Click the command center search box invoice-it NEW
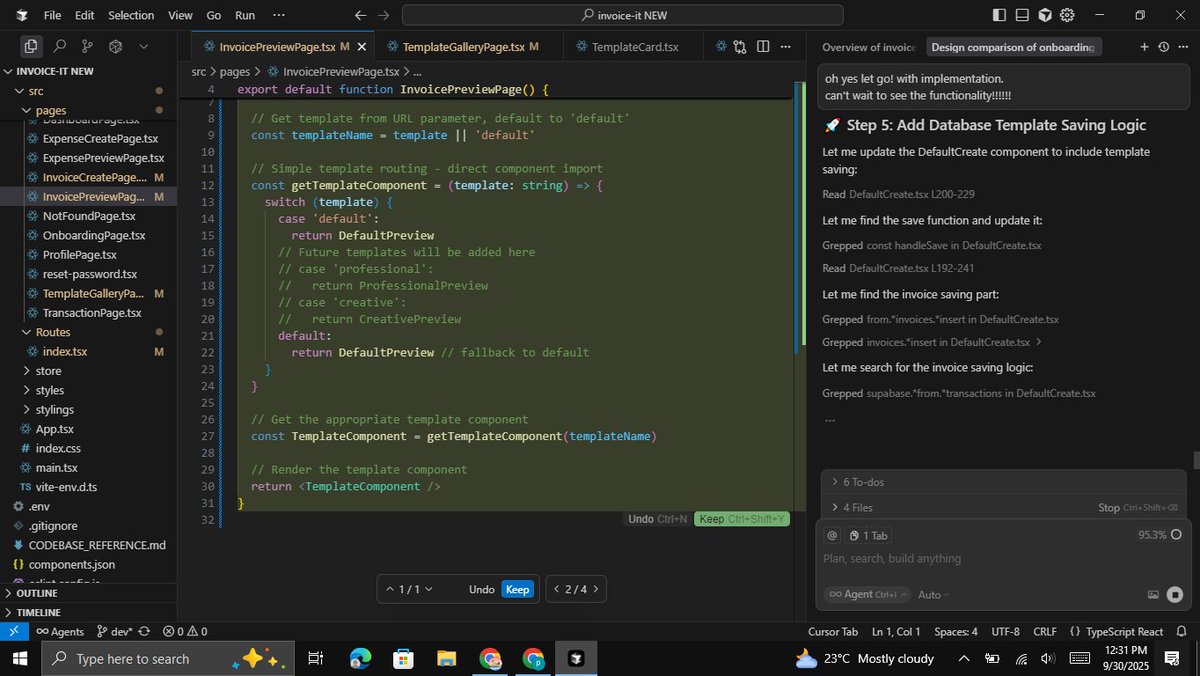The width and height of the screenshot is (1200, 676). click(622, 15)
